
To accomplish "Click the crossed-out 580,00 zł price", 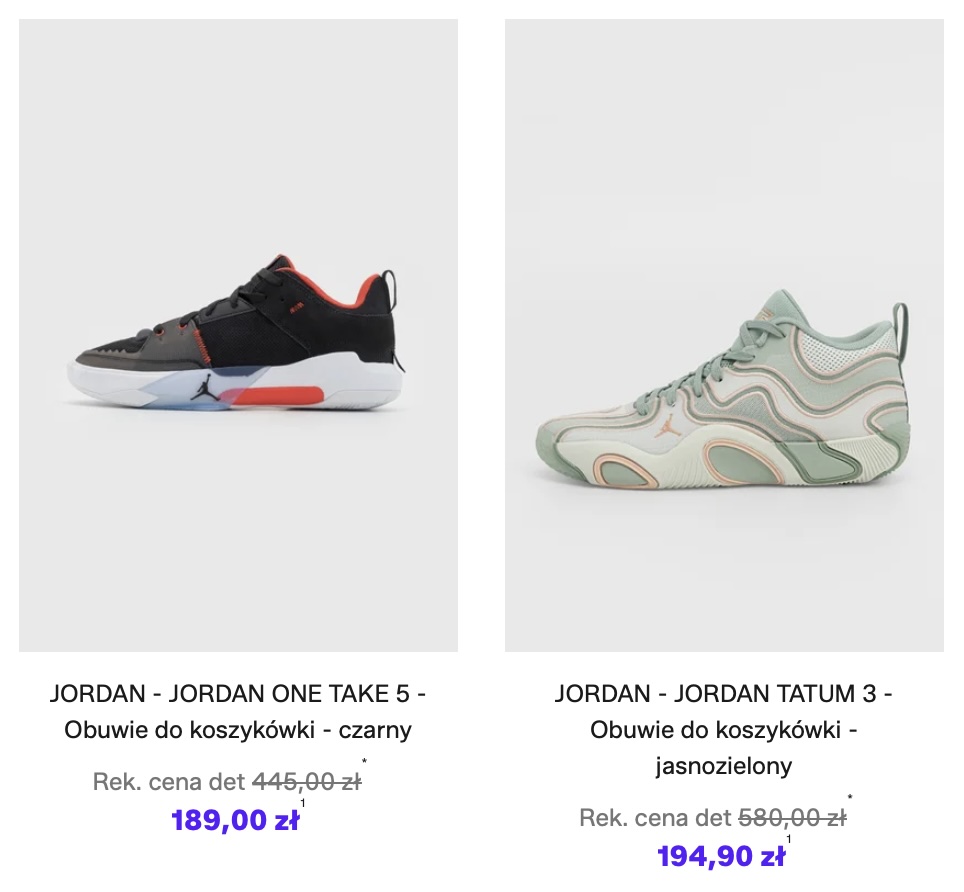I will (792, 818).
